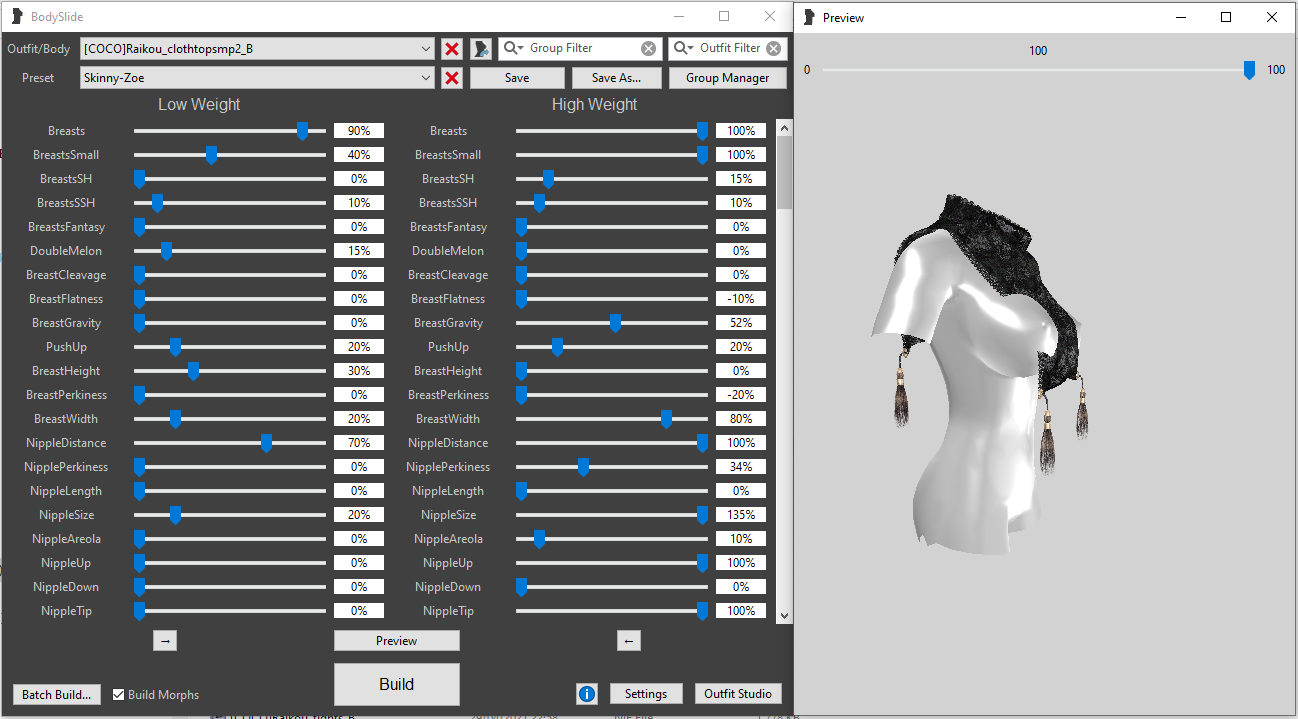Click Low Weight PushUp 20% value field
The height and width of the screenshot is (719, 1298).
359,347
